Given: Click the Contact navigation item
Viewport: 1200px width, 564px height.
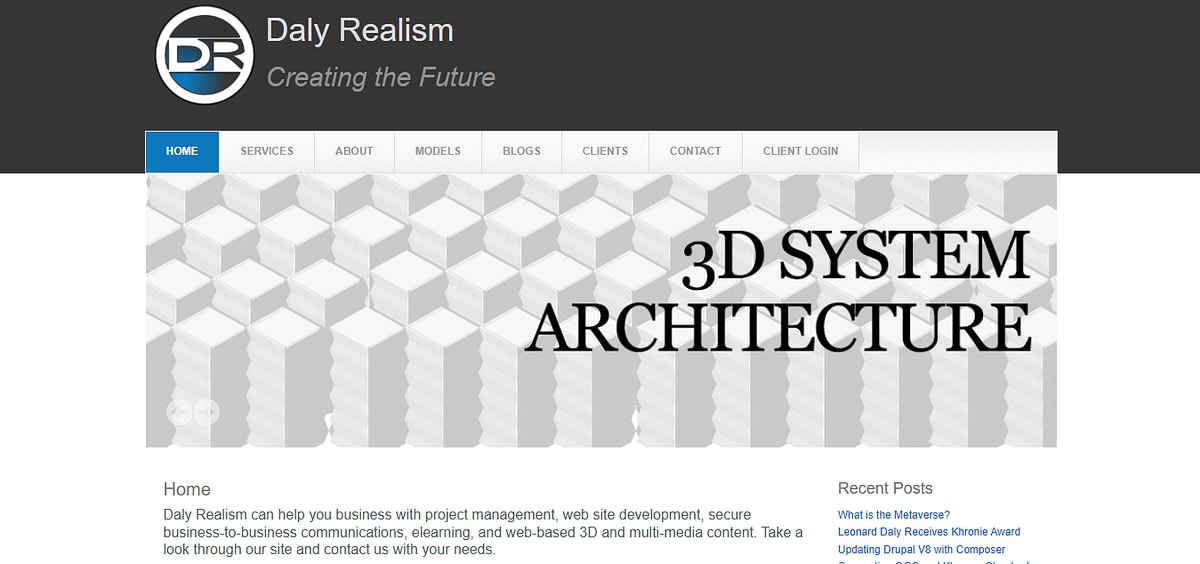Looking at the screenshot, I should point(695,151).
